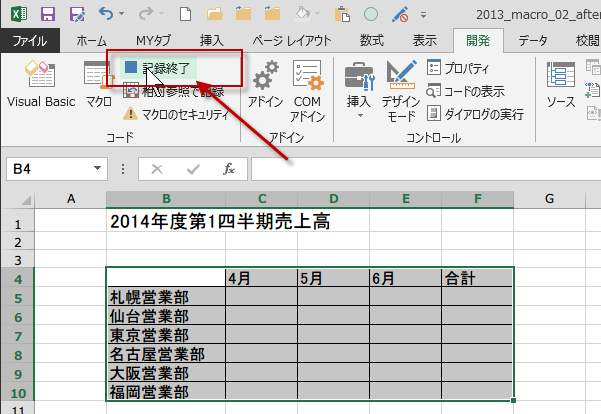Image resolution: width=601 pixels, height=414 pixels.
Task: Click the Name Box showing B4
Action: (x=49, y=169)
